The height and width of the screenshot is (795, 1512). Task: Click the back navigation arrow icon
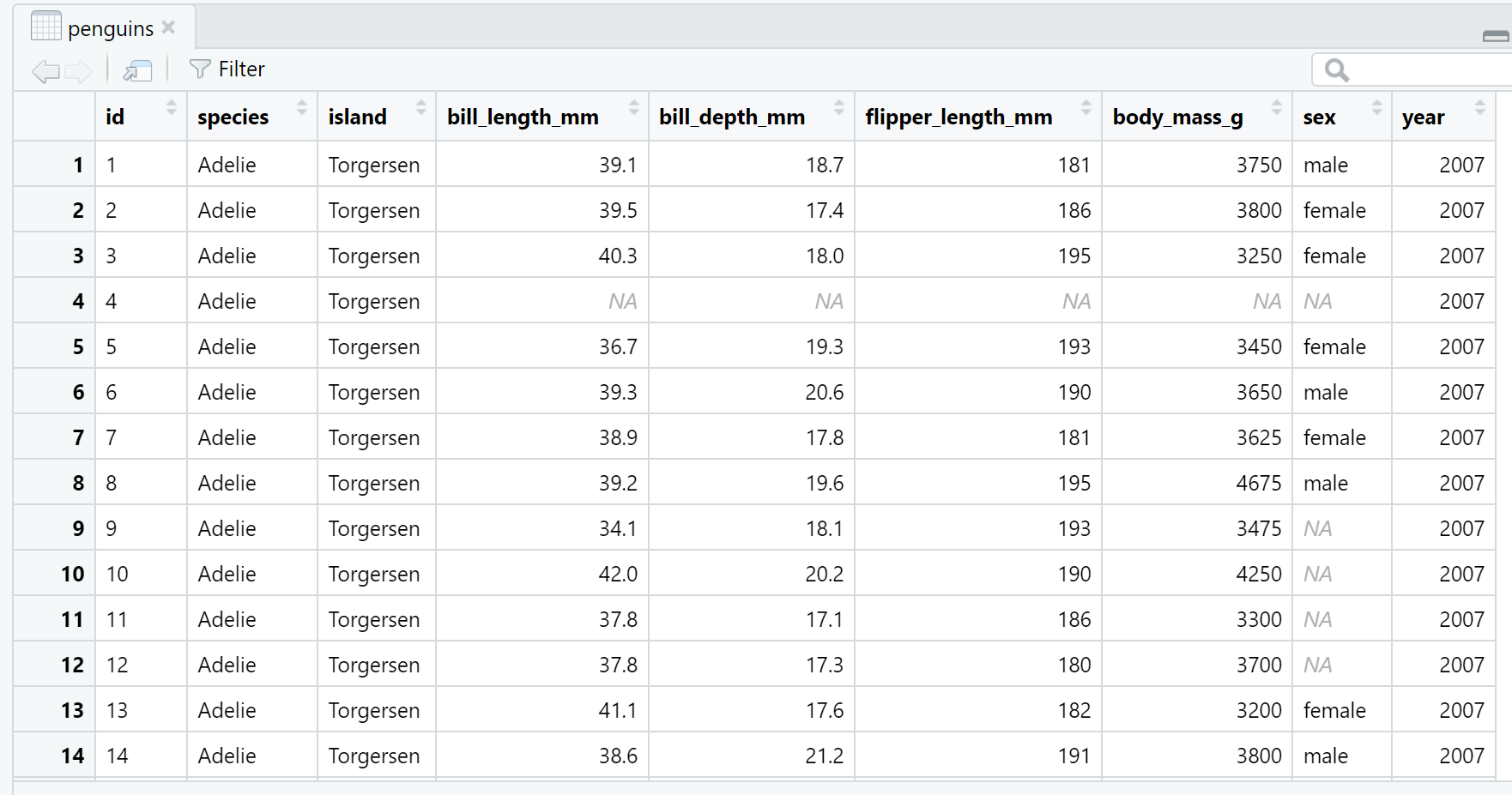click(x=45, y=71)
